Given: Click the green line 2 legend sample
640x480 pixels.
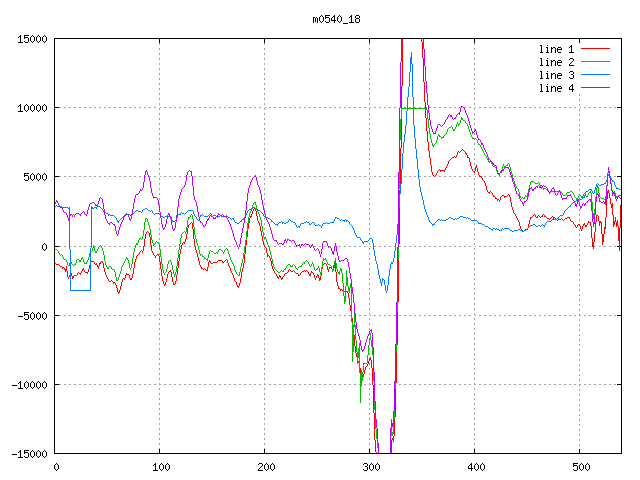Looking at the screenshot, I should pyautogui.click(x=596, y=62).
